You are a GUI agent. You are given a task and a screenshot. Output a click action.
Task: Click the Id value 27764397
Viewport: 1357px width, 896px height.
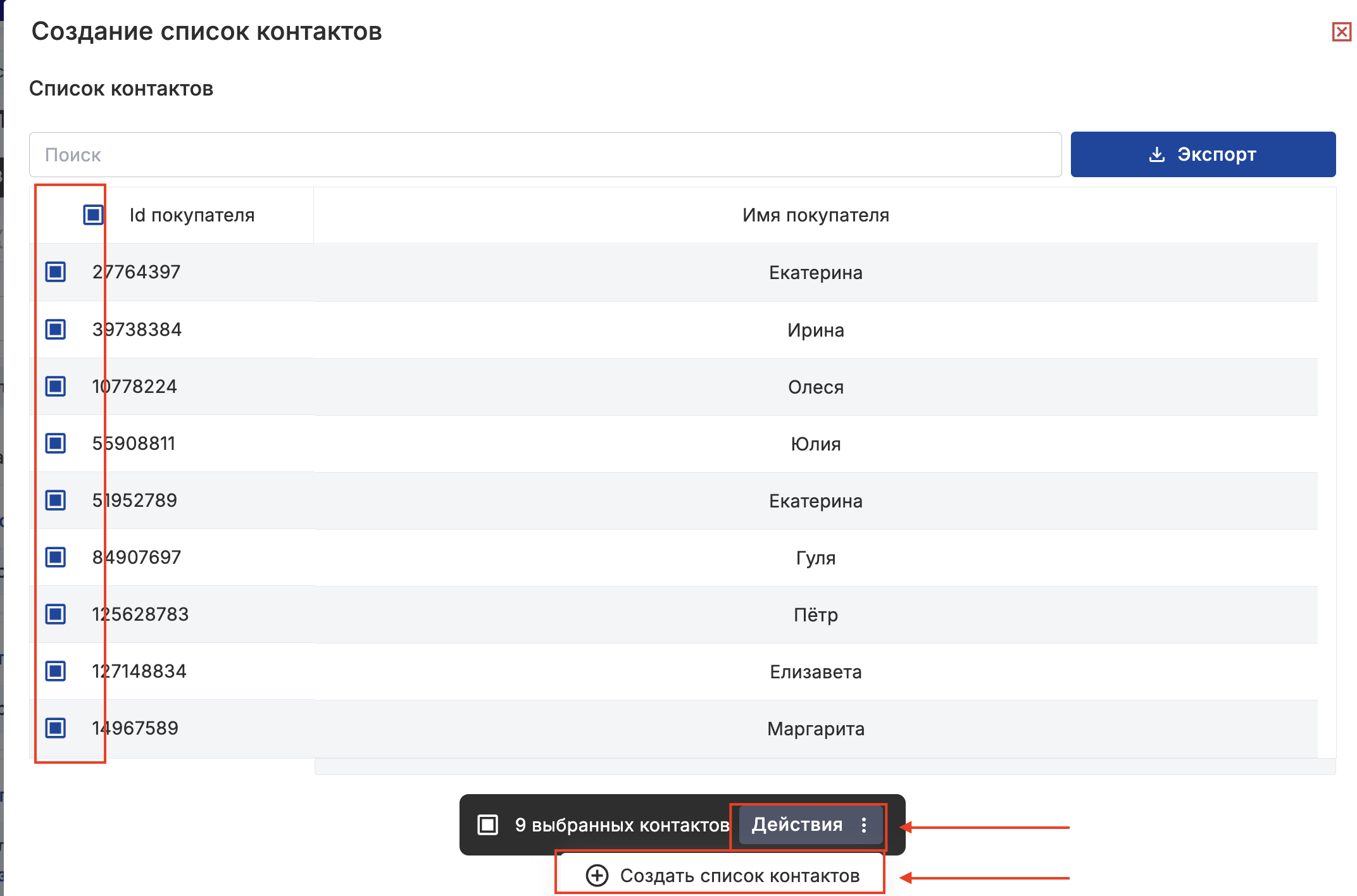pos(137,272)
